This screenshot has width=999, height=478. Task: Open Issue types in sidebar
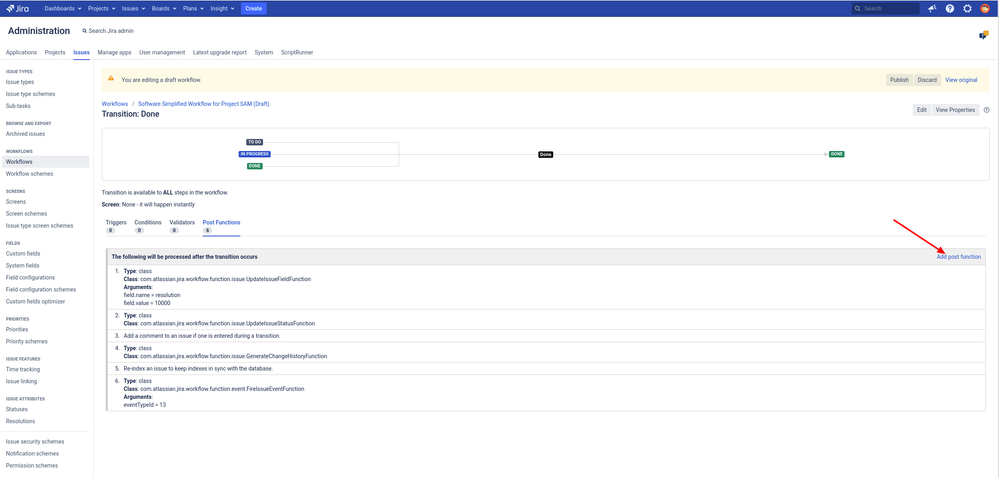pyautogui.click(x=20, y=82)
